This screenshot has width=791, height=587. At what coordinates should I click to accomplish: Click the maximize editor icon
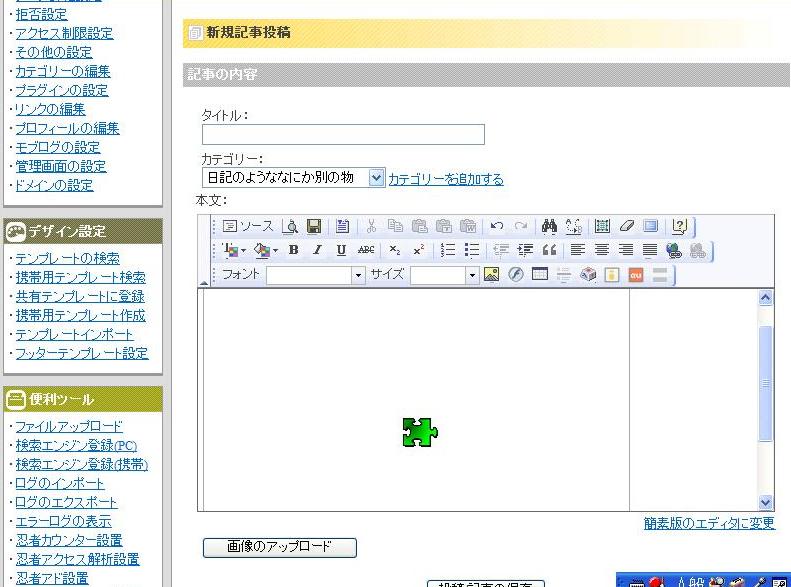[x=651, y=226]
